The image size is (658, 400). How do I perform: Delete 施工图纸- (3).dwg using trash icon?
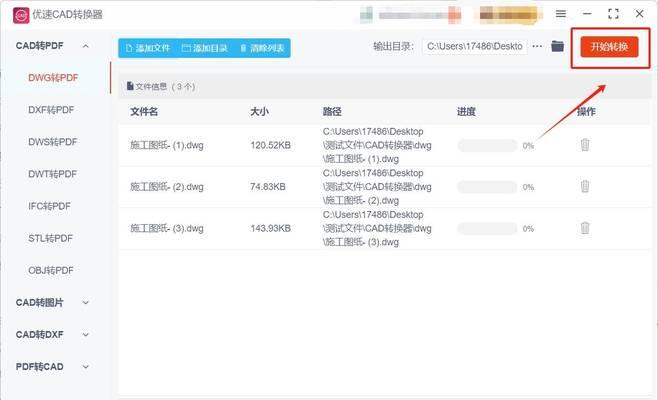585,228
